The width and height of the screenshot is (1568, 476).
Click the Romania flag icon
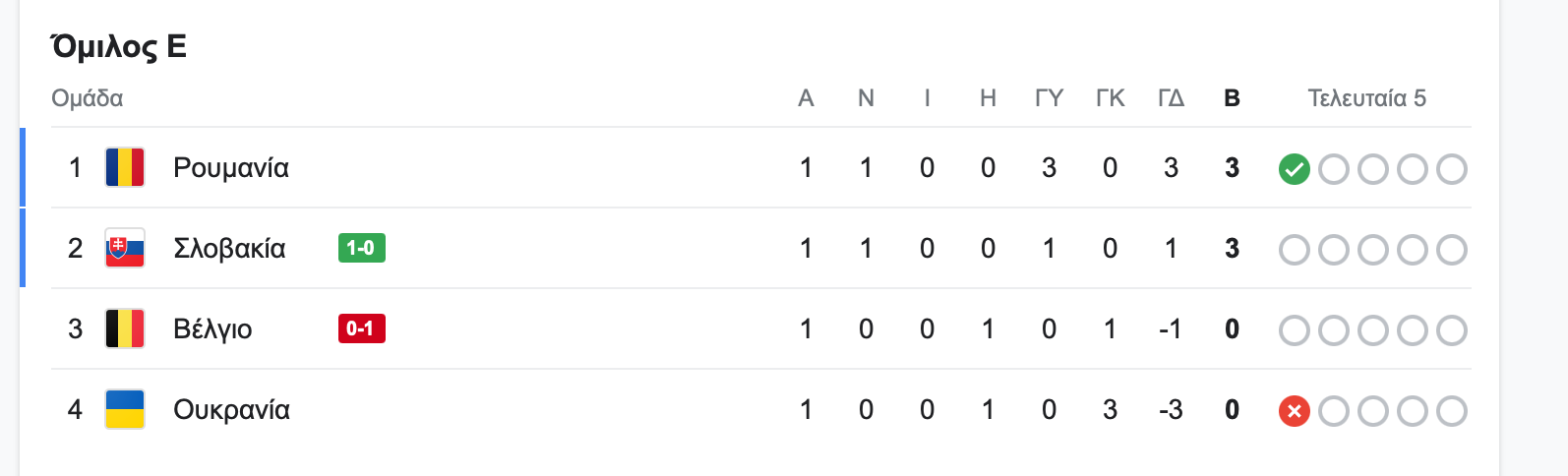point(125,167)
